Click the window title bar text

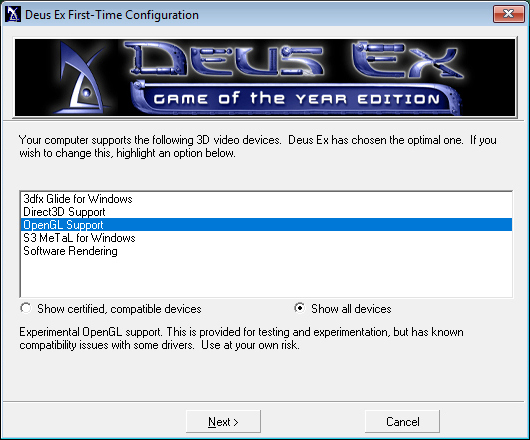coord(112,15)
